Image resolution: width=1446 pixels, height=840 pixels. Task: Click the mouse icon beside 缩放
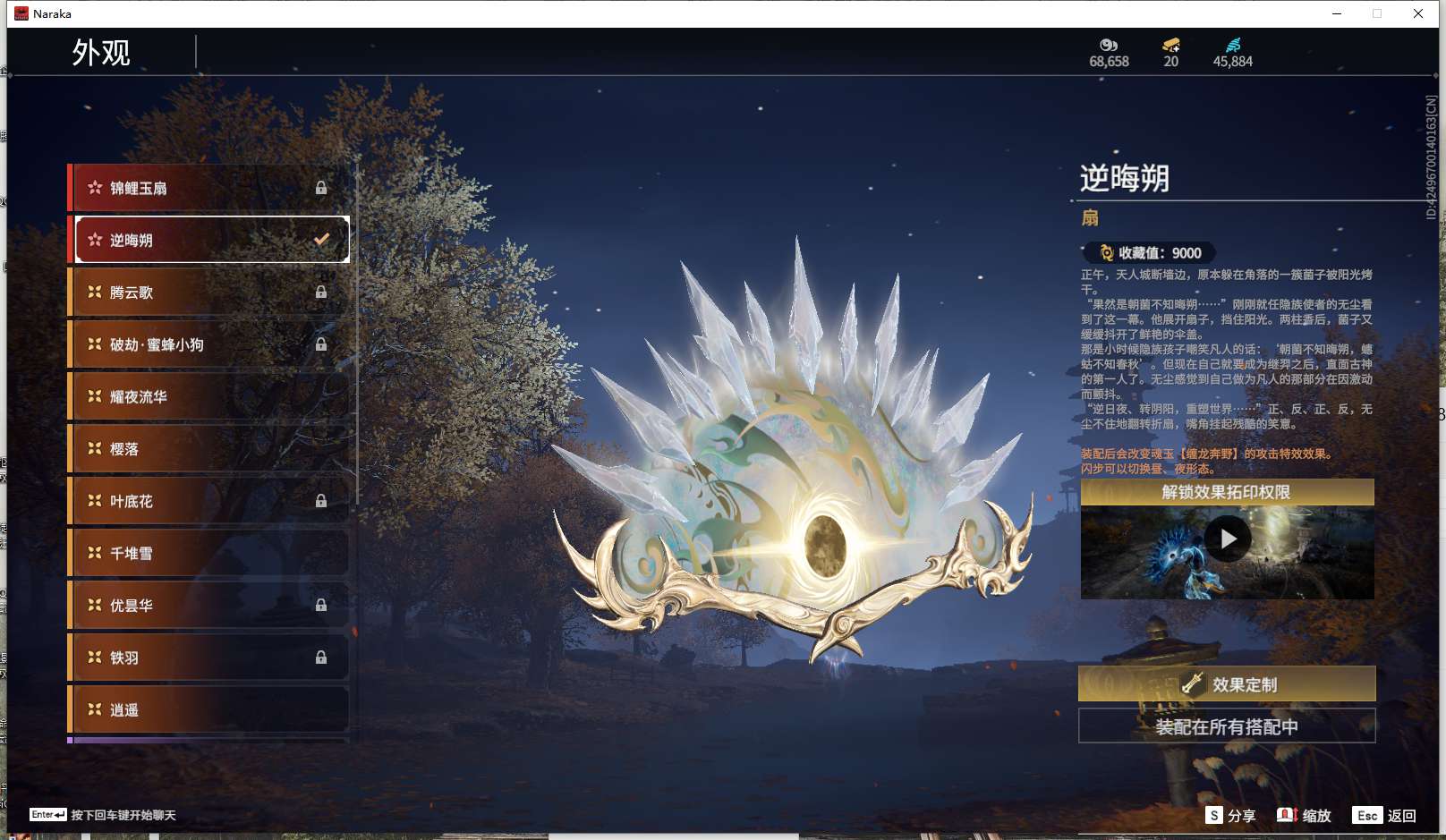[x=1287, y=815]
